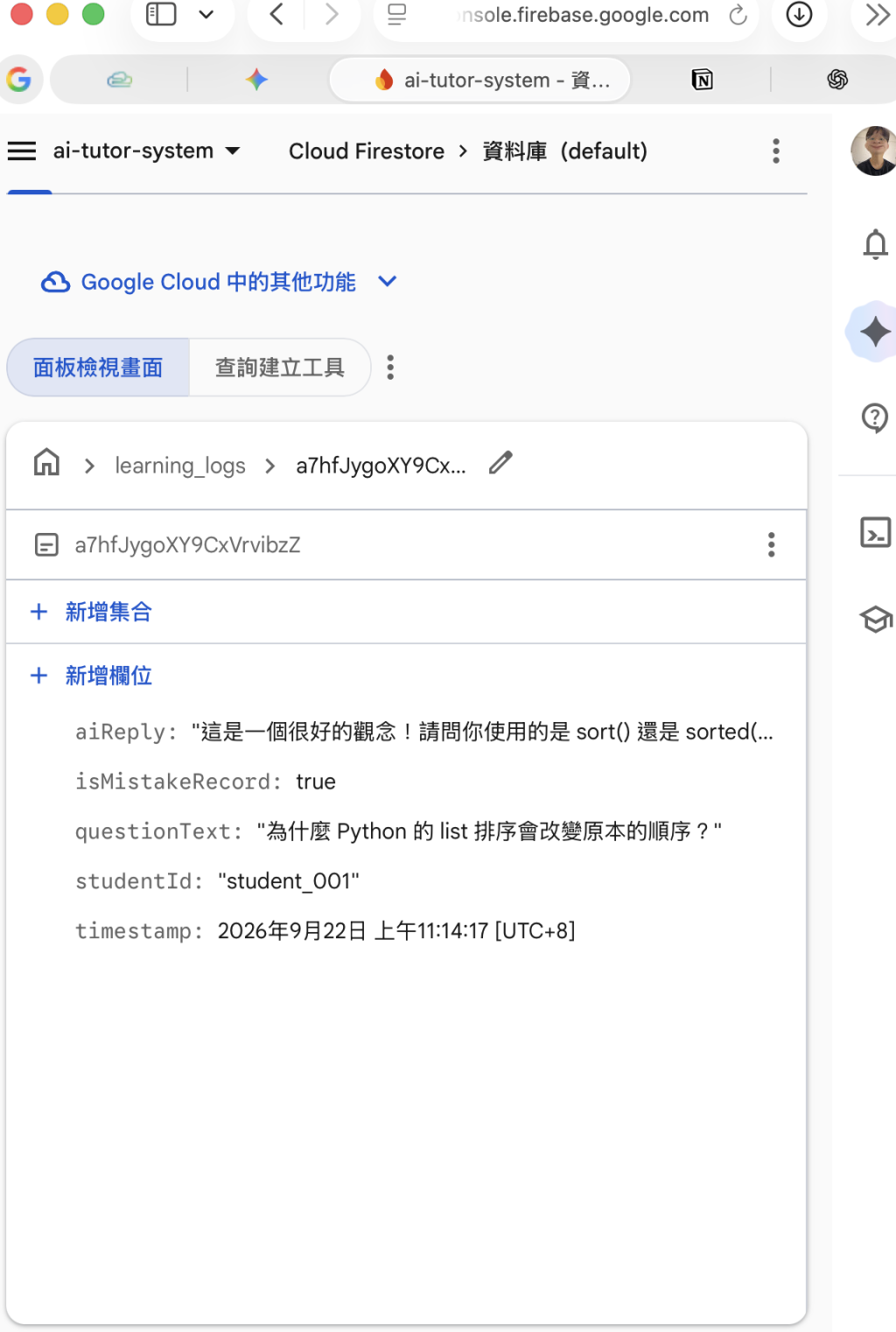Select the studentId "student_001" value
This screenshot has width=896, height=1332.
click(289, 881)
